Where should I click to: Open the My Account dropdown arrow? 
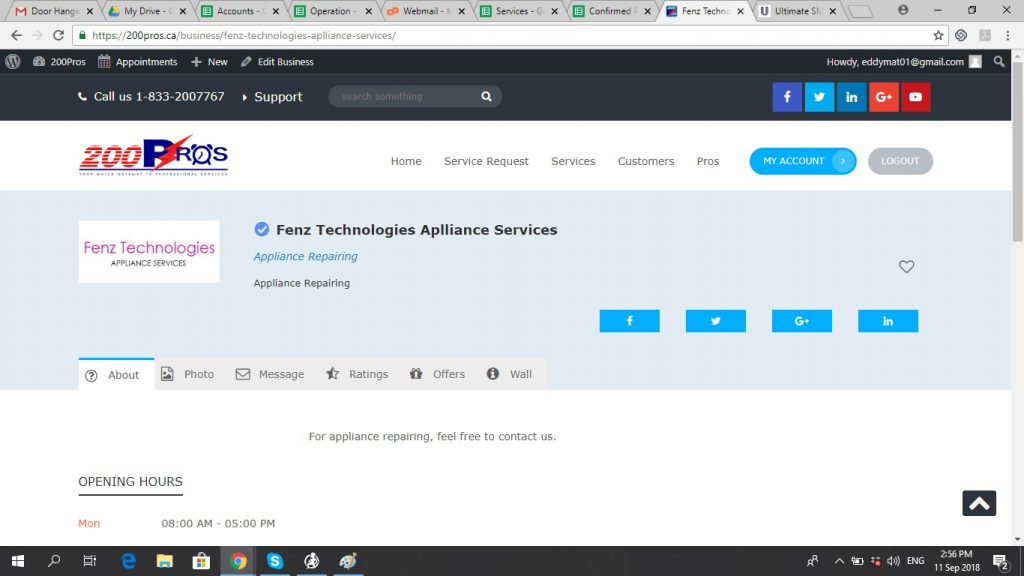pos(843,161)
